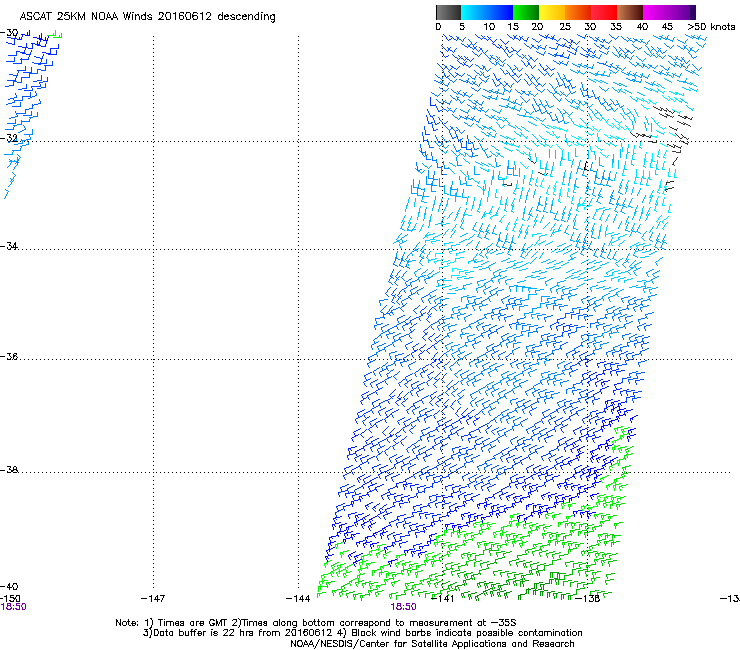This screenshot has width=740, height=650.
Task: Click the NOAA/NESDIS credit line
Action: [432, 644]
